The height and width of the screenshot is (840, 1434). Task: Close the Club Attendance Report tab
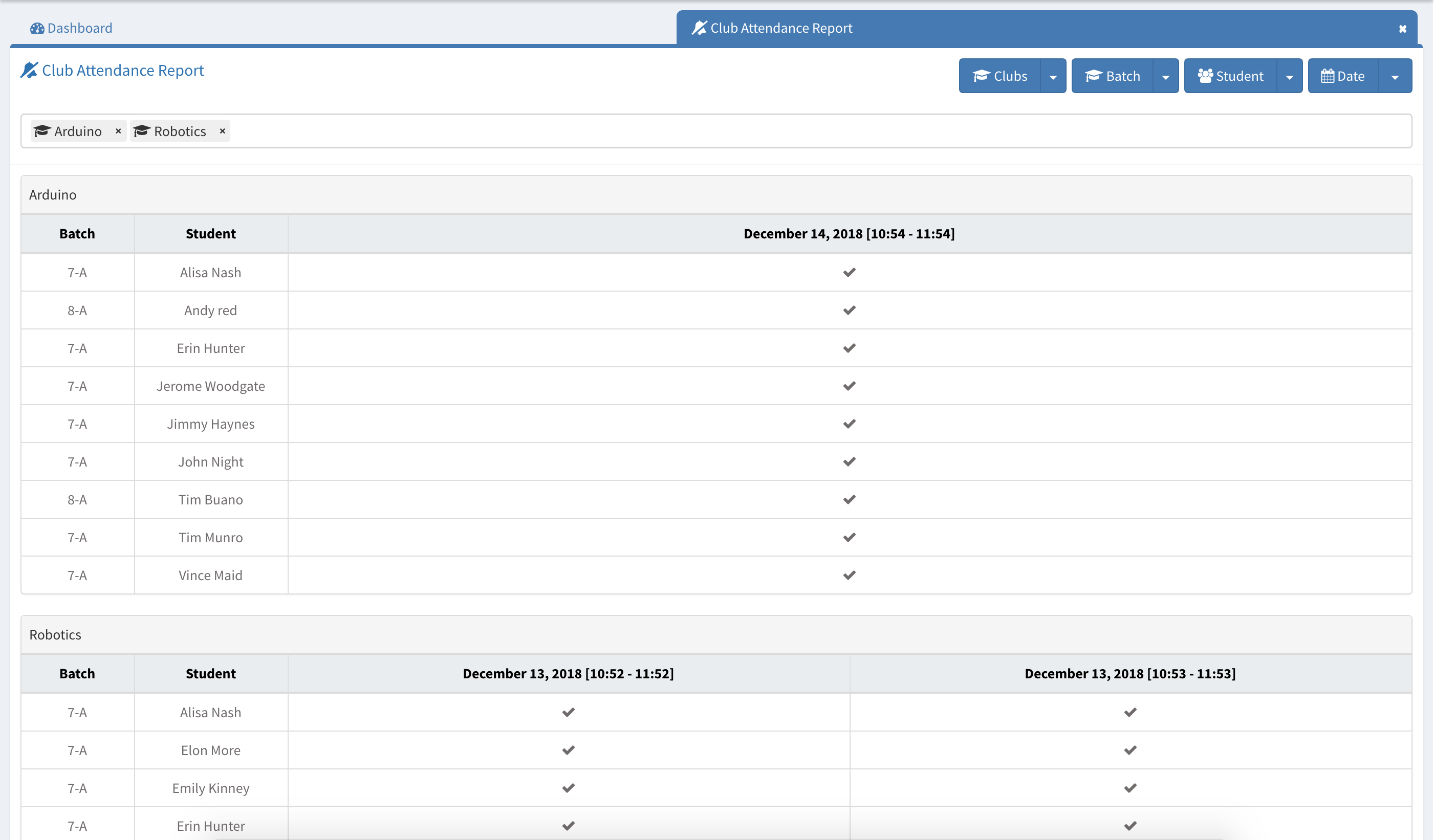(x=1402, y=29)
